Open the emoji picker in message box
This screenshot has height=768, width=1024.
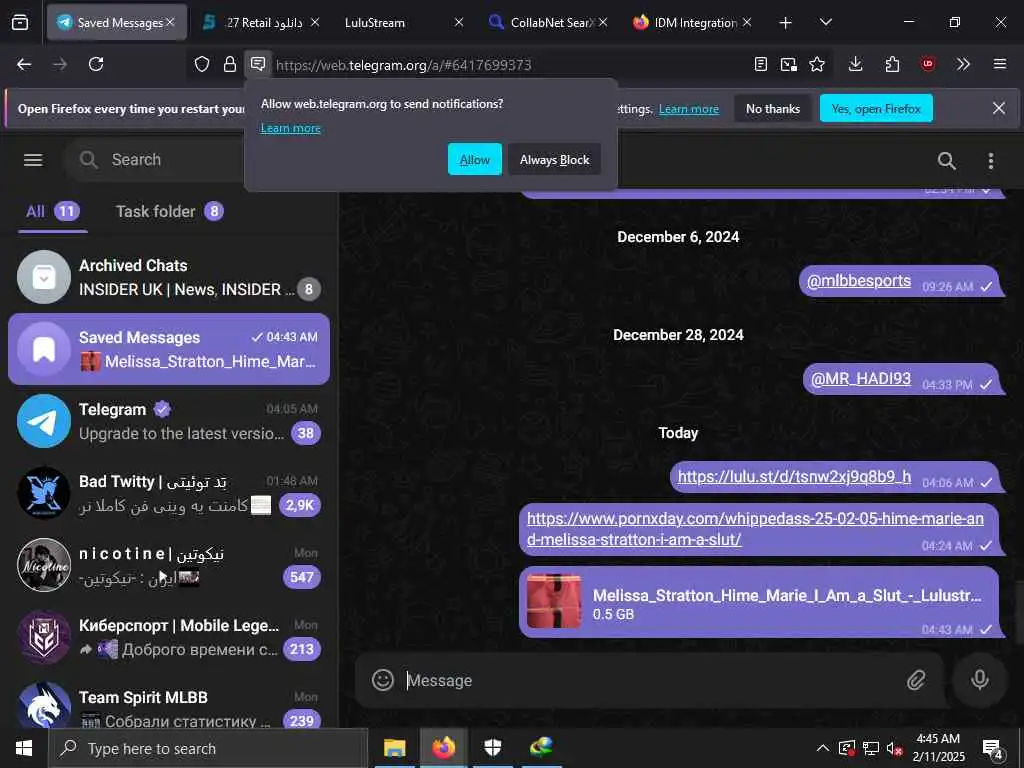click(x=383, y=680)
